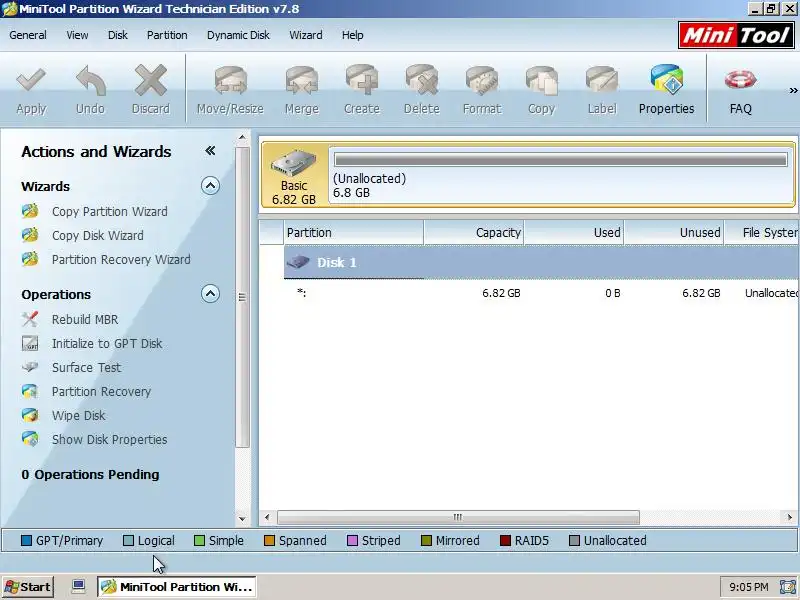
Task: Click the Delete partition icon
Action: (x=421, y=80)
